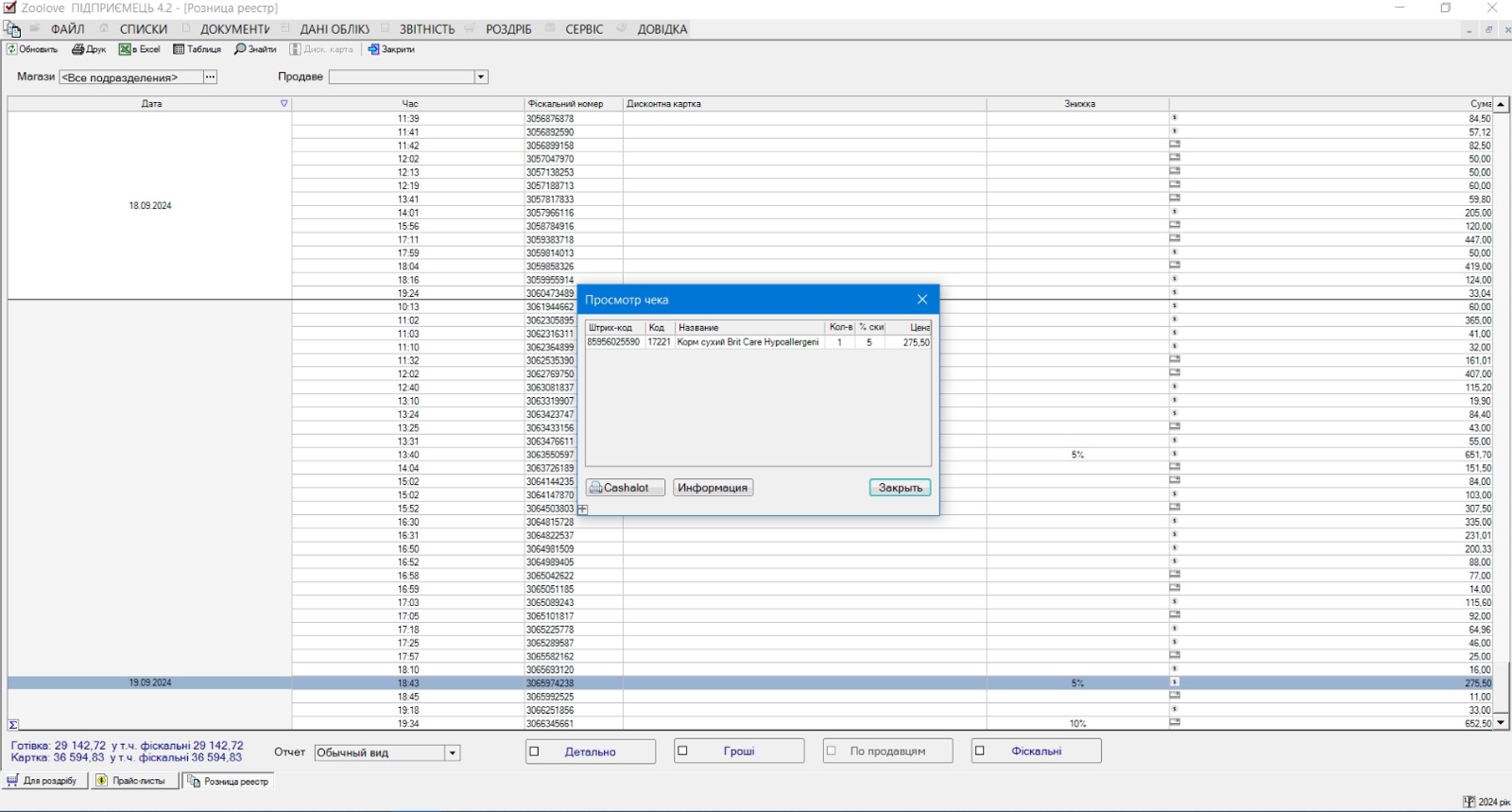Click the scroll down arrow of the grid

[x=1501, y=723]
